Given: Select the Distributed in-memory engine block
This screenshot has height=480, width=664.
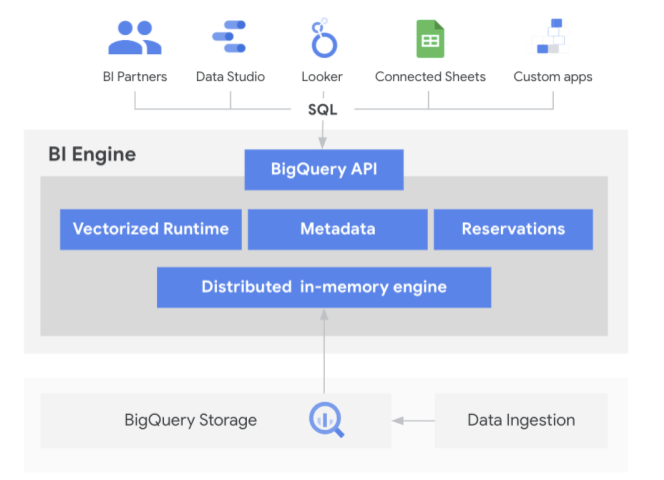Looking at the screenshot, I should [x=324, y=287].
